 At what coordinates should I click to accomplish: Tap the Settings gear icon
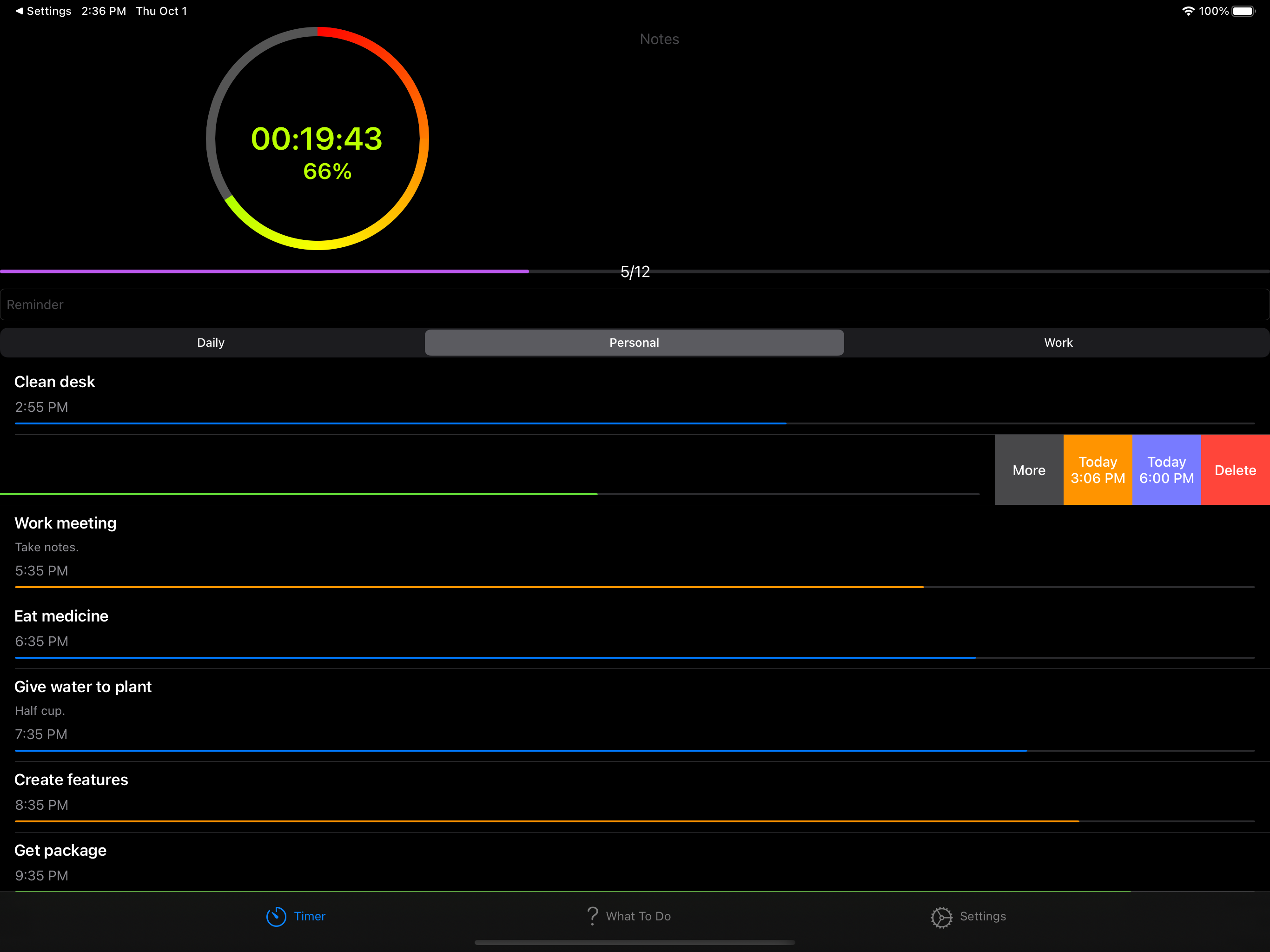(x=941, y=917)
